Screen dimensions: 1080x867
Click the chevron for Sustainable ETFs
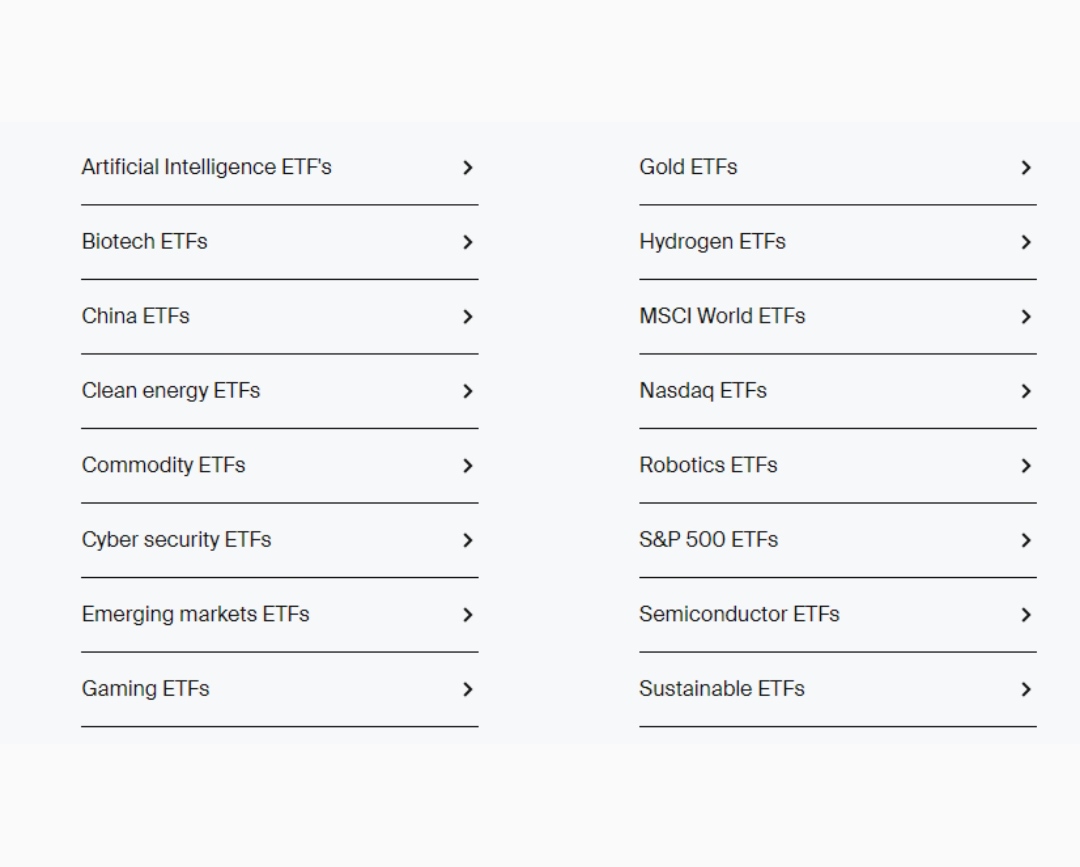click(1026, 689)
